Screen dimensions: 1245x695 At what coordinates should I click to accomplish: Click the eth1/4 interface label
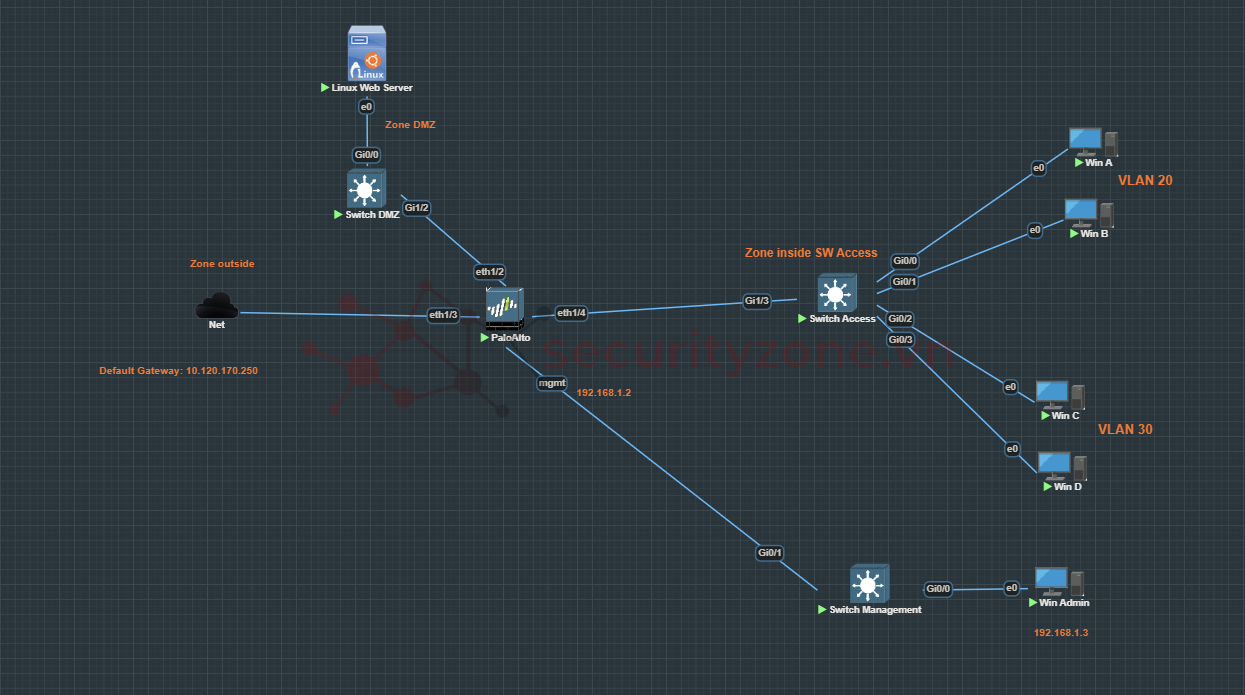coord(571,313)
